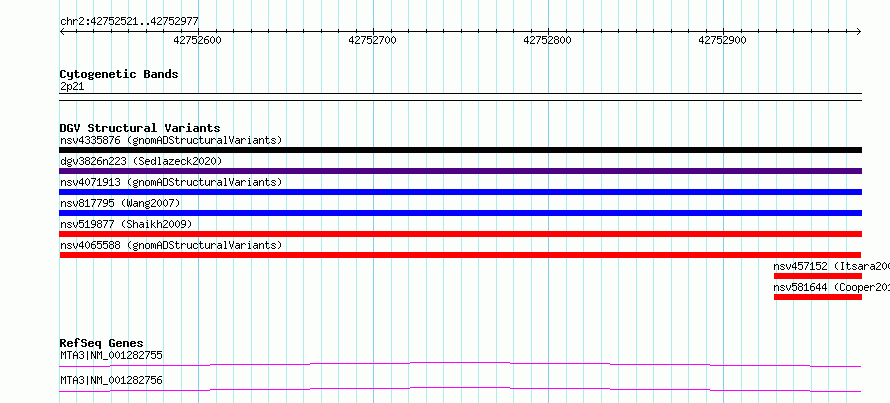Click the 42752700 ruler position label
The height and width of the screenshot is (403, 890).
(x=372, y=40)
